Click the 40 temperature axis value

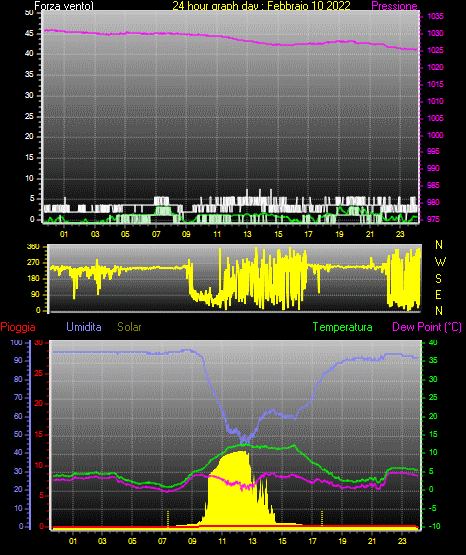(433, 342)
